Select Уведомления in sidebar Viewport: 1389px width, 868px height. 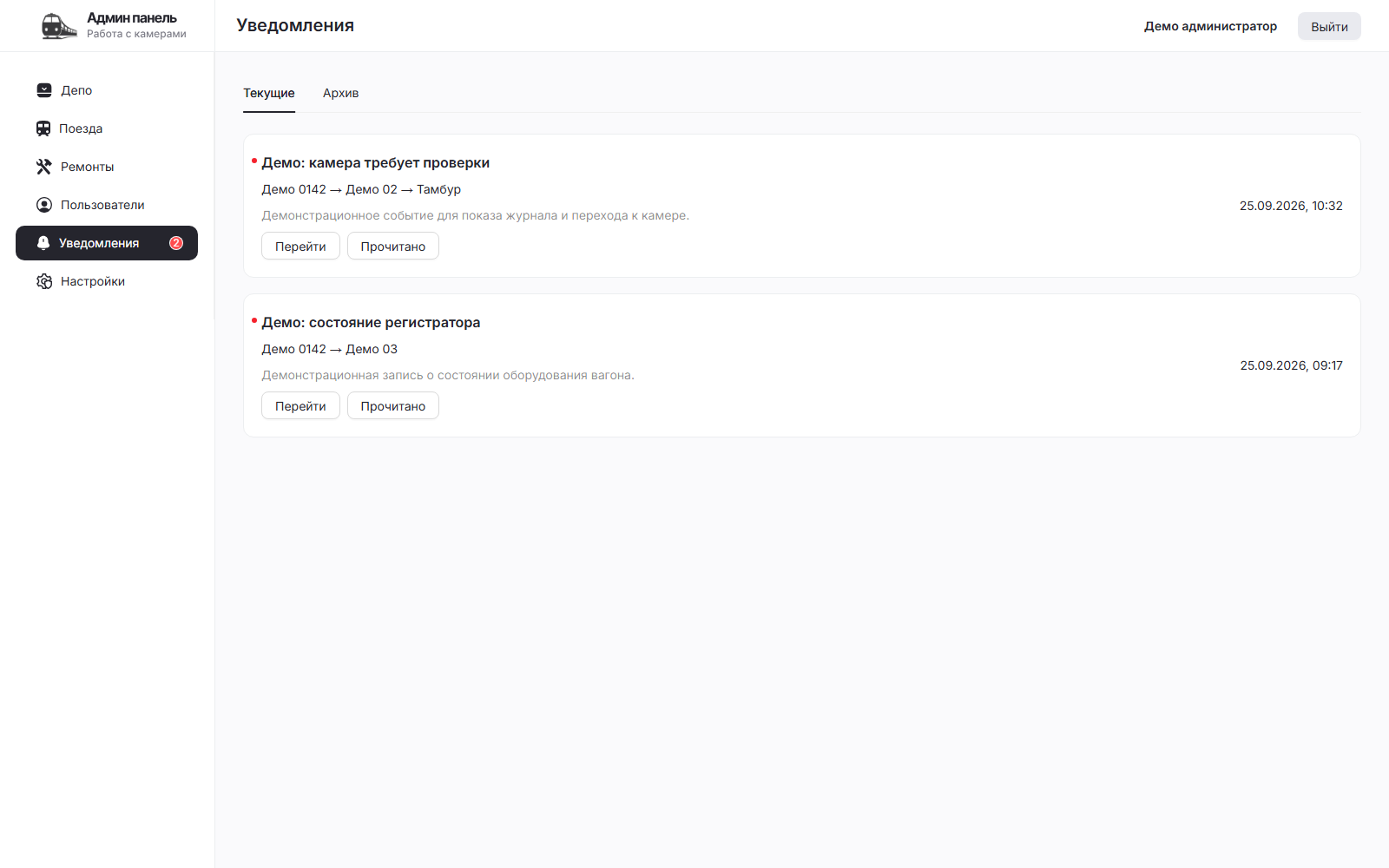107,243
